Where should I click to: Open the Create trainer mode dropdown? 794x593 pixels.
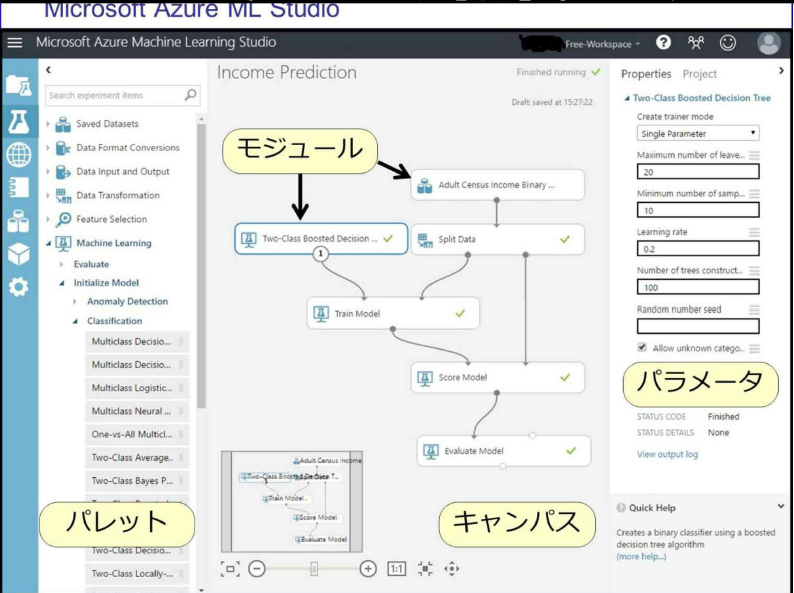click(698, 133)
